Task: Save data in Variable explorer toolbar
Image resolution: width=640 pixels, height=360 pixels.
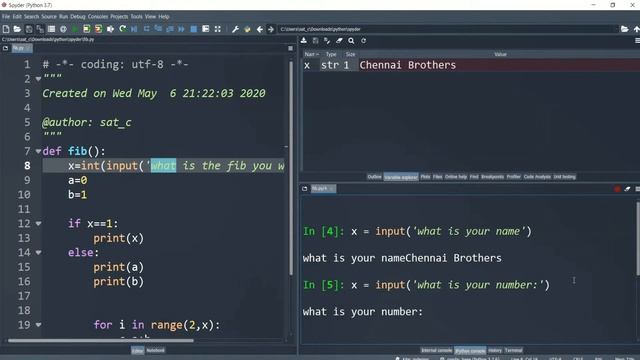Action: (316, 40)
